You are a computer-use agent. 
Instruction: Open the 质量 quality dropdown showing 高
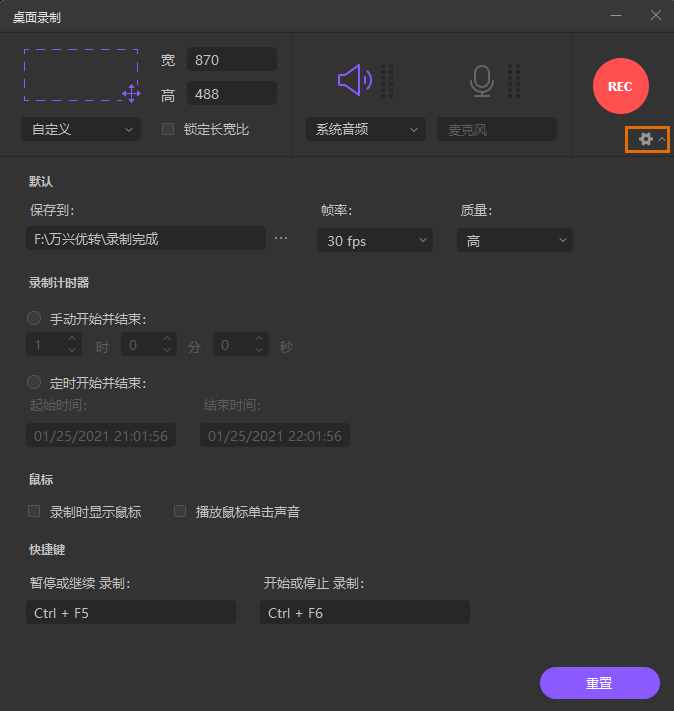[514, 240]
